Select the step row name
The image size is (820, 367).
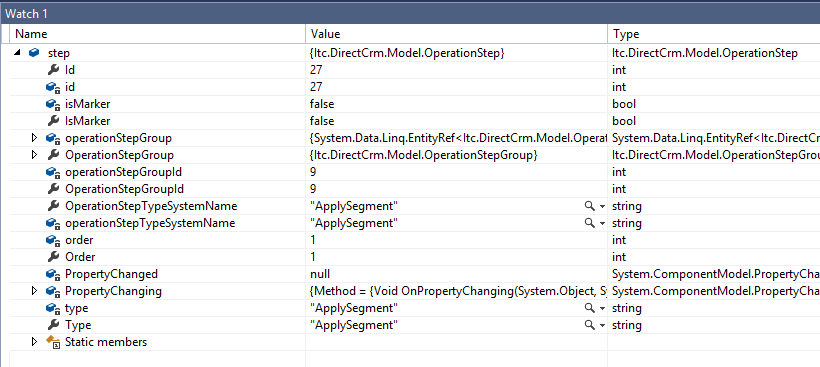(x=59, y=53)
